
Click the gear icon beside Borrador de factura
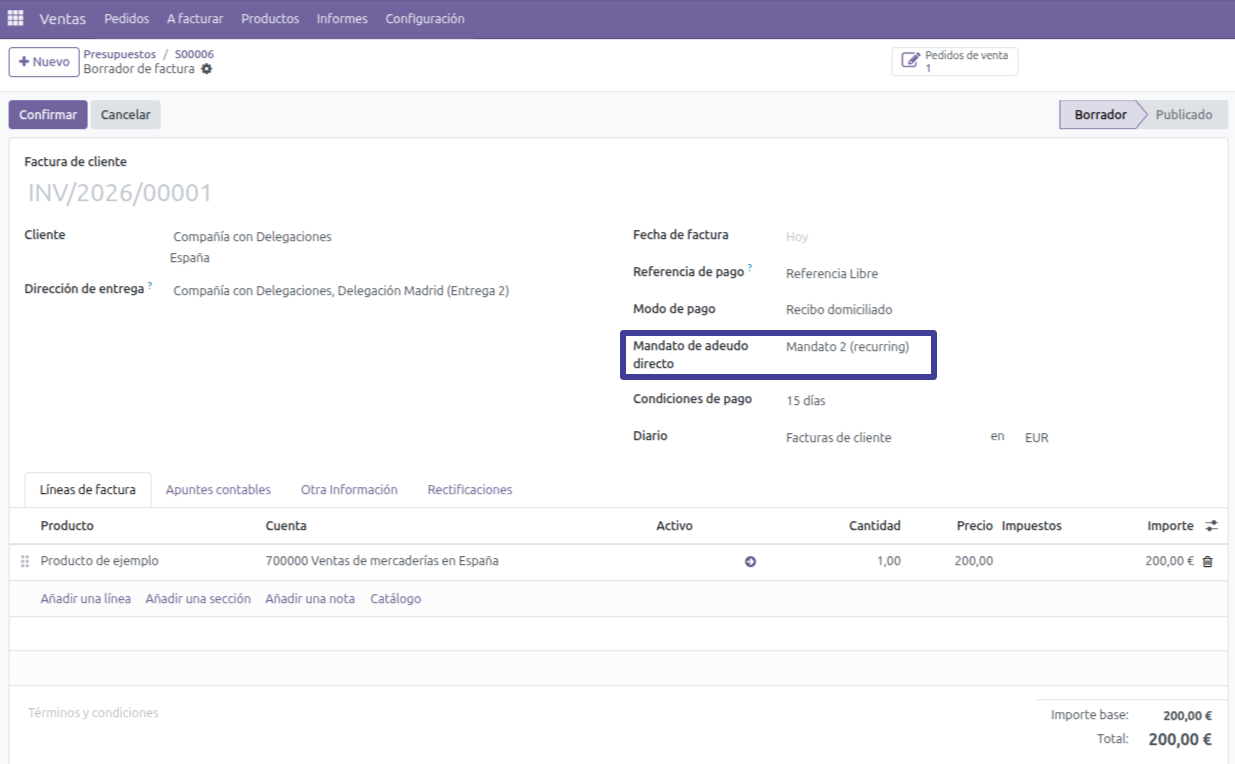click(x=207, y=69)
